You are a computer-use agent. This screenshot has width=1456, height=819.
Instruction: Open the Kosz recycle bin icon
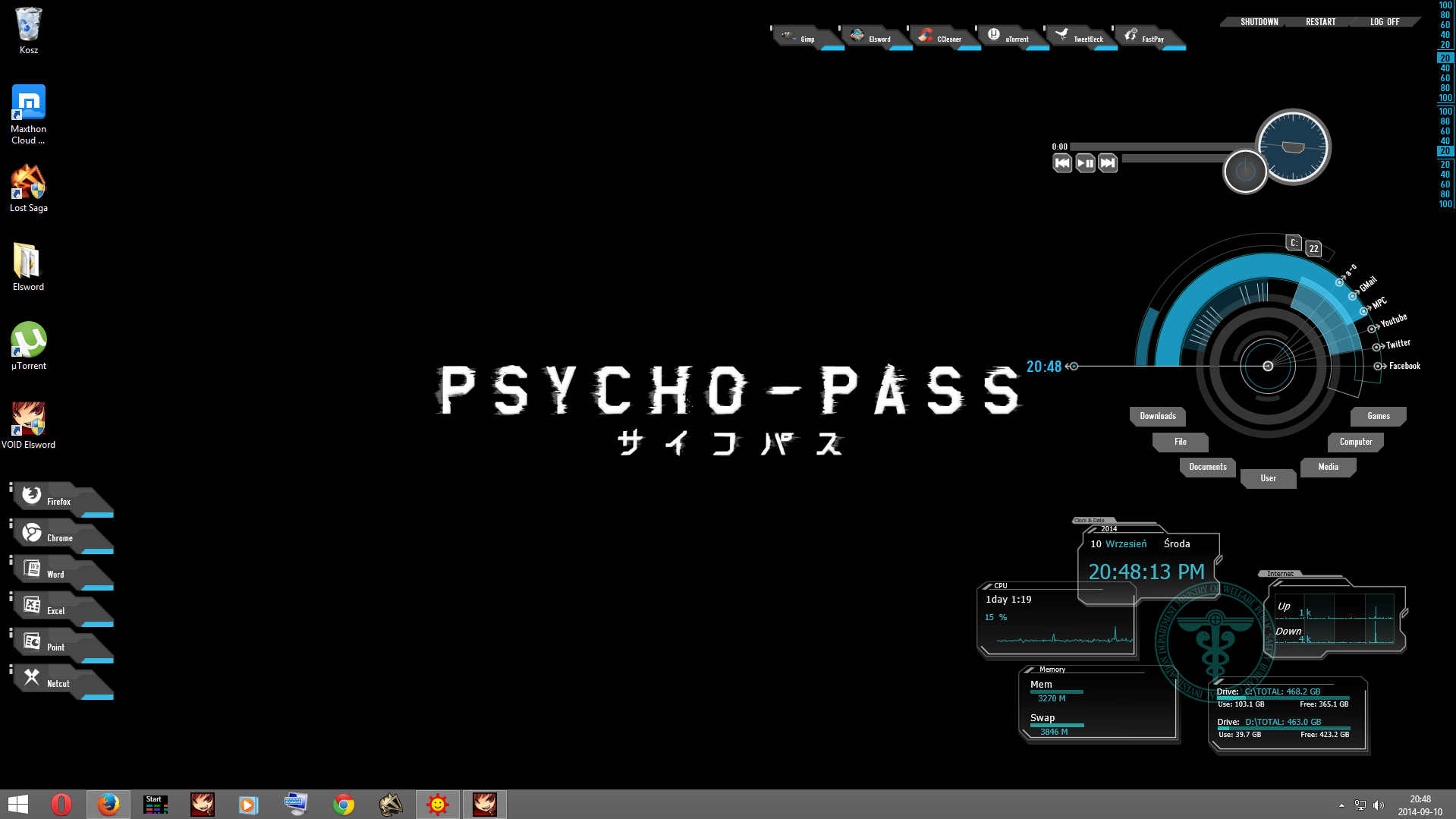point(28,31)
